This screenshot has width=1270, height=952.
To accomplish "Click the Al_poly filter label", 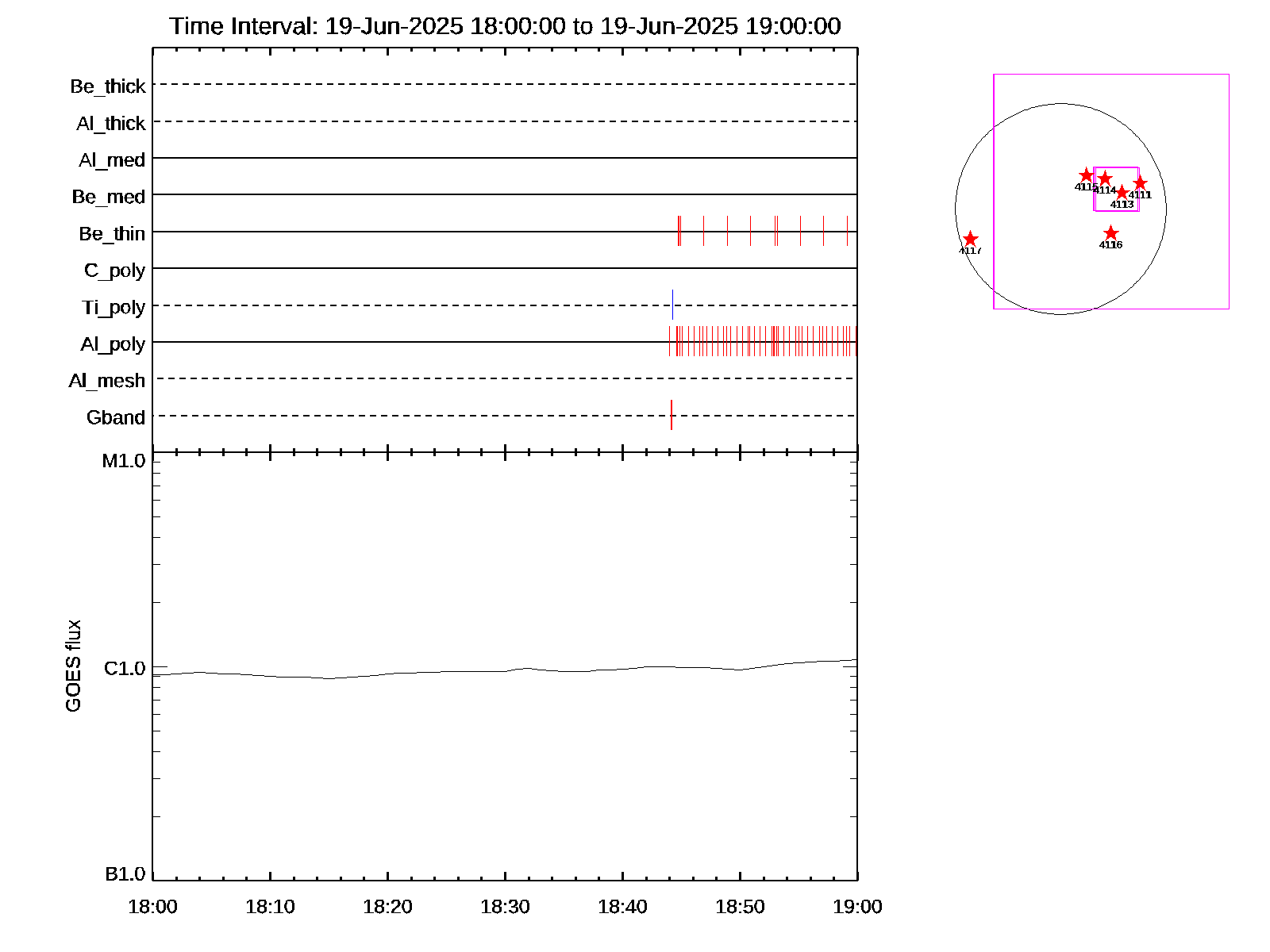I will tap(113, 344).
